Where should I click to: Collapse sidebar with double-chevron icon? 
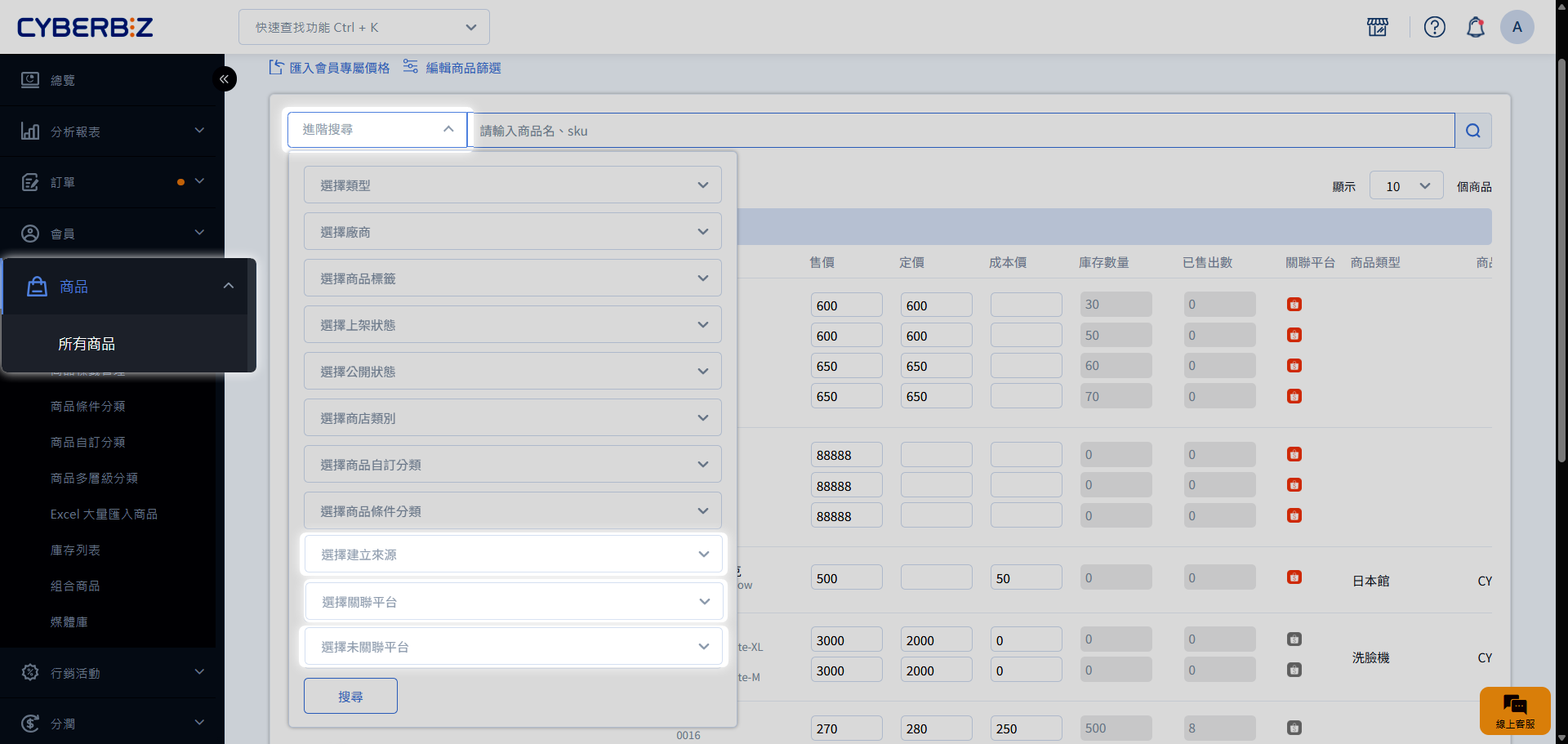click(x=224, y=79)
